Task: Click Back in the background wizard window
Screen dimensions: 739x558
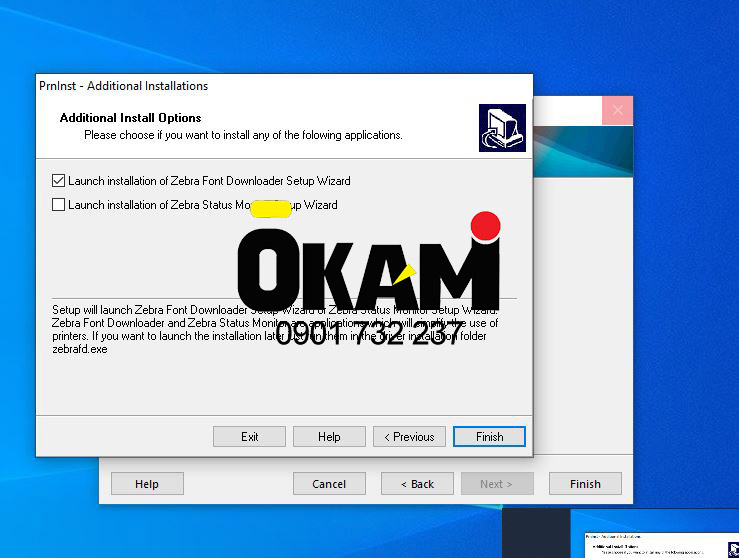Action: tap(417, 484)
